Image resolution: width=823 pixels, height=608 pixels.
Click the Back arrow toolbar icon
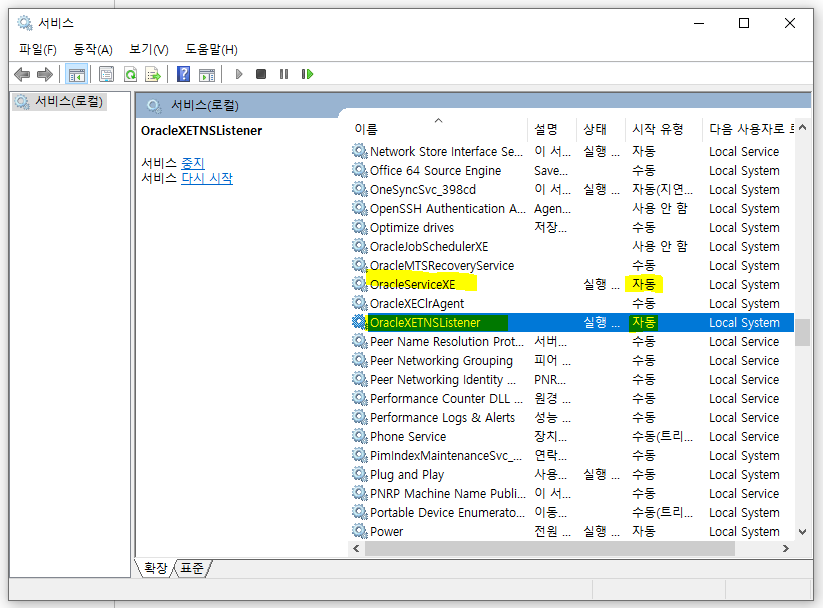click(22, 75)
